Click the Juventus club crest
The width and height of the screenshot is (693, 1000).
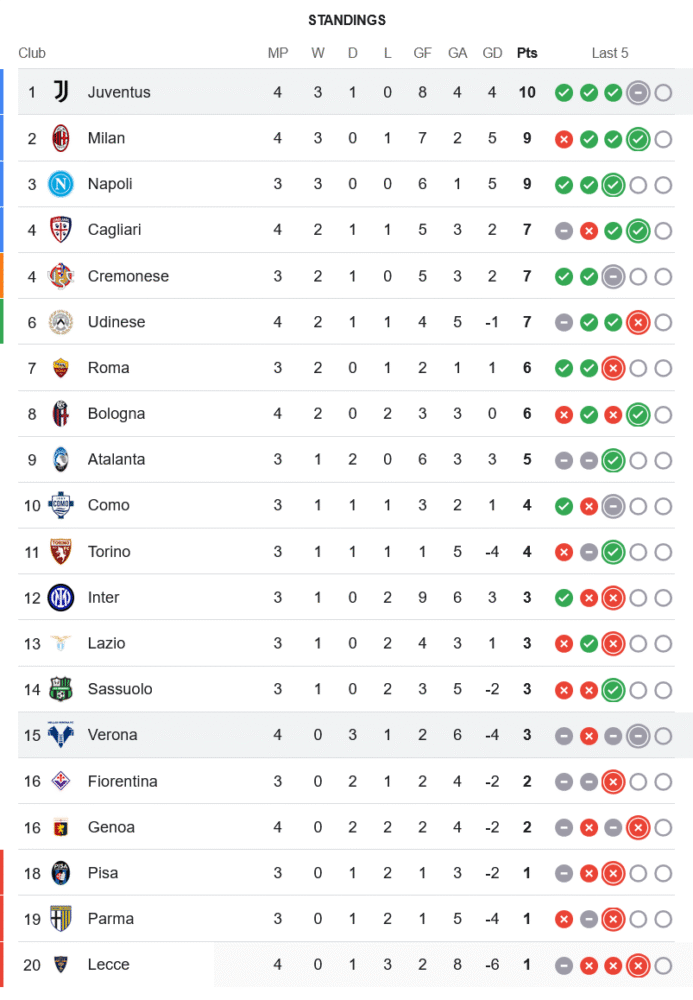pyautogui.click(x=61, y=92)
